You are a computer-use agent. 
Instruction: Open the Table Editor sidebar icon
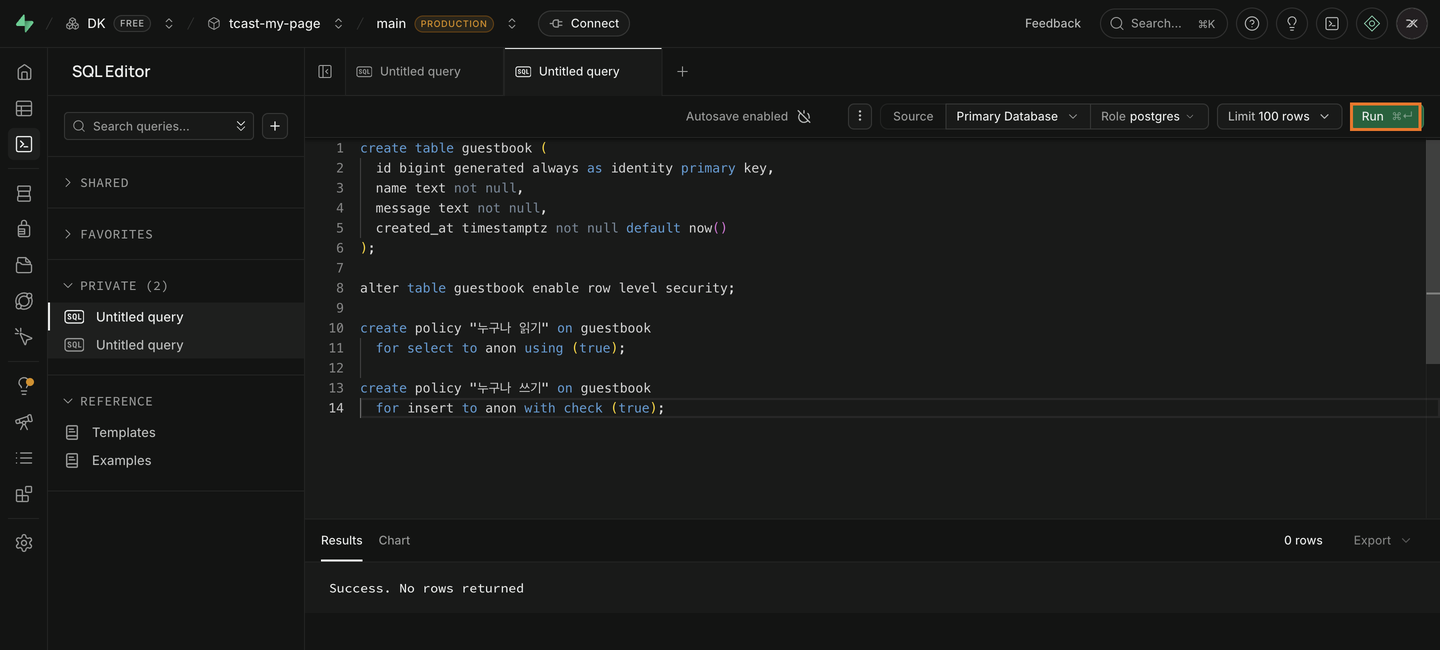click(24, 108)
